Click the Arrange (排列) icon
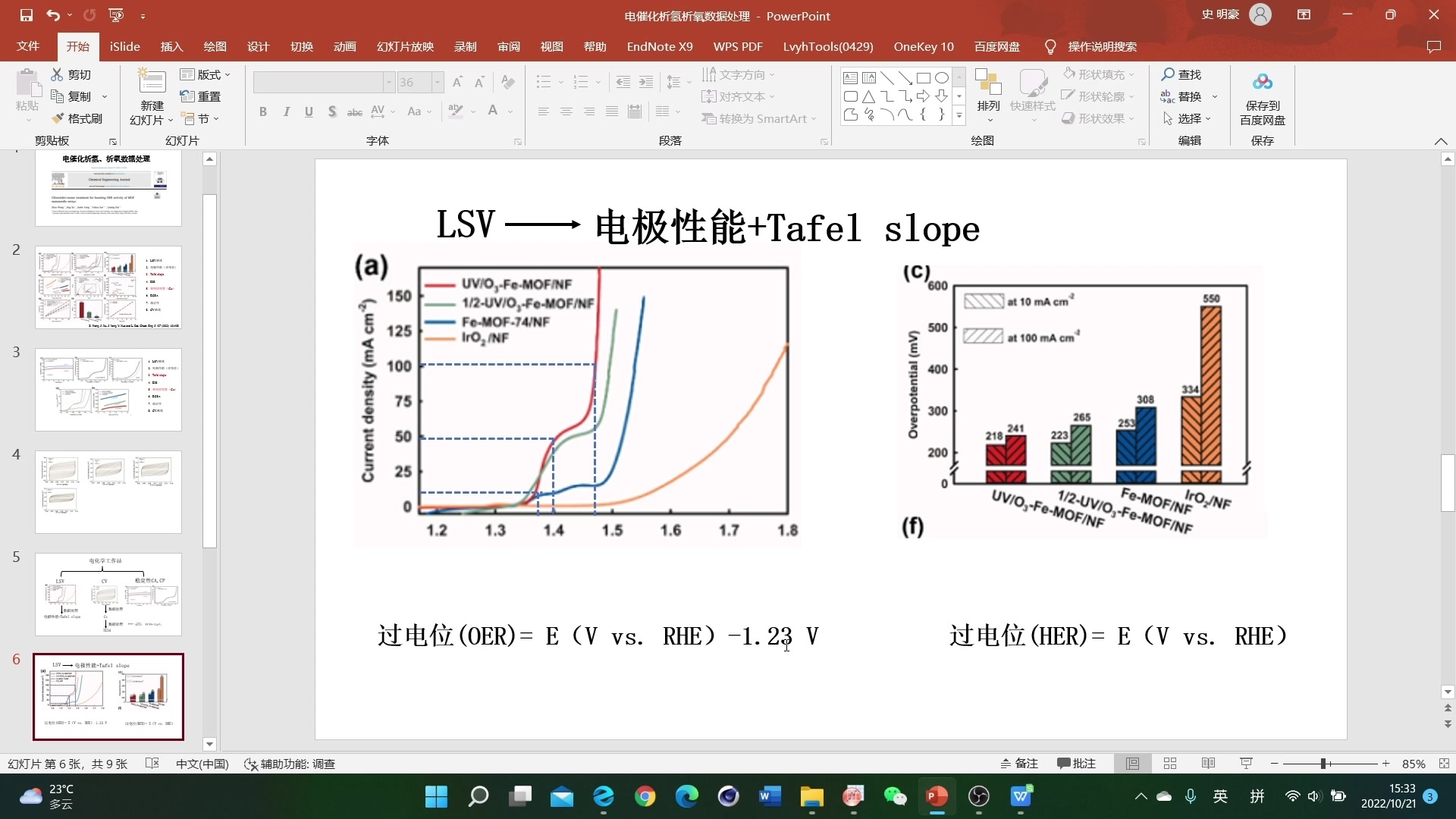 tap(987, 89)
